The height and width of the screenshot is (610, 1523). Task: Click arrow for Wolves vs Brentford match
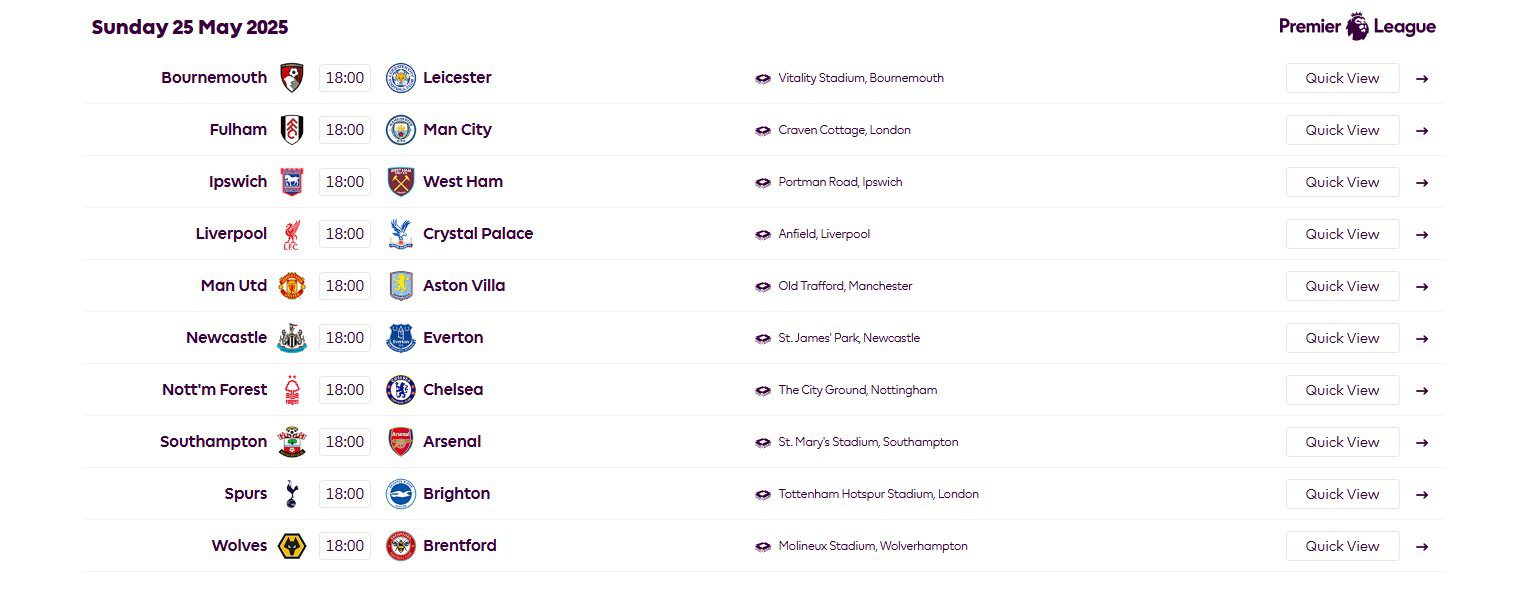[x=1422, y=546]
